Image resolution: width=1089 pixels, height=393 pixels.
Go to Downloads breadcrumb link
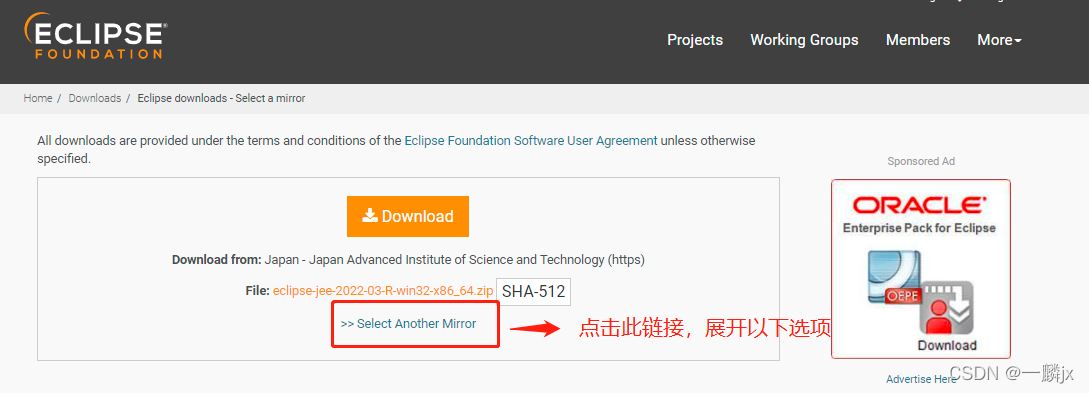coord(94,98)
